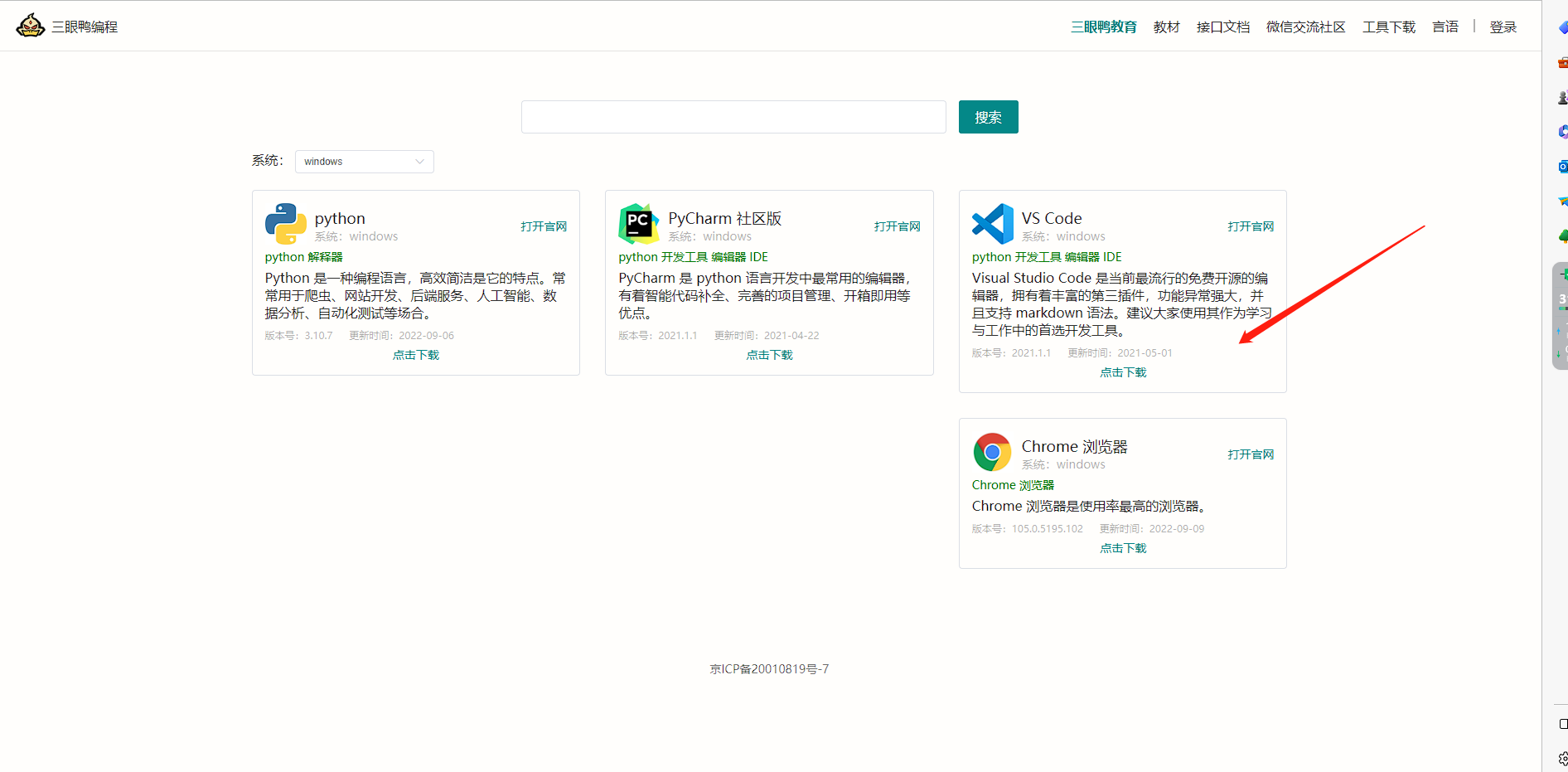
Task: Go to 教材 in the navigation bar
Action: [1167, 27]
